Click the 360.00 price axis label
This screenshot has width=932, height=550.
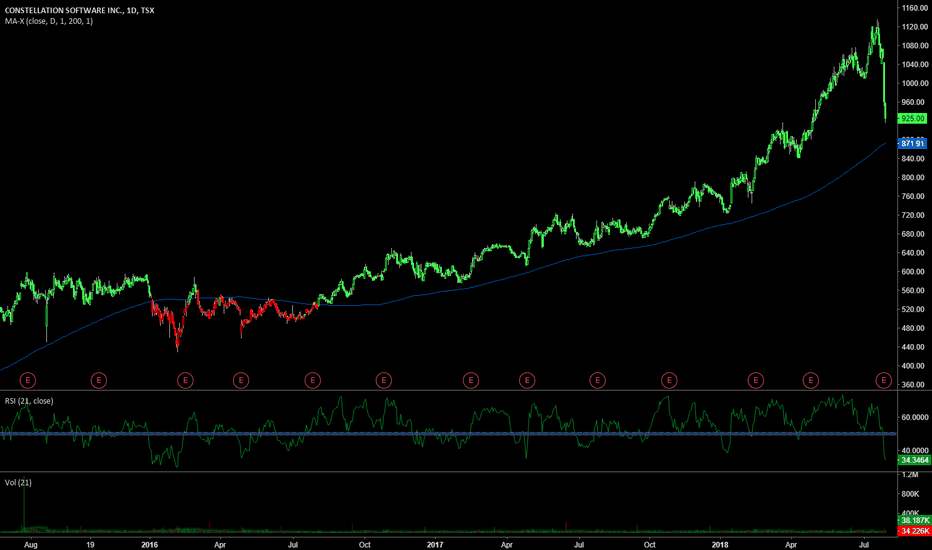914,385
